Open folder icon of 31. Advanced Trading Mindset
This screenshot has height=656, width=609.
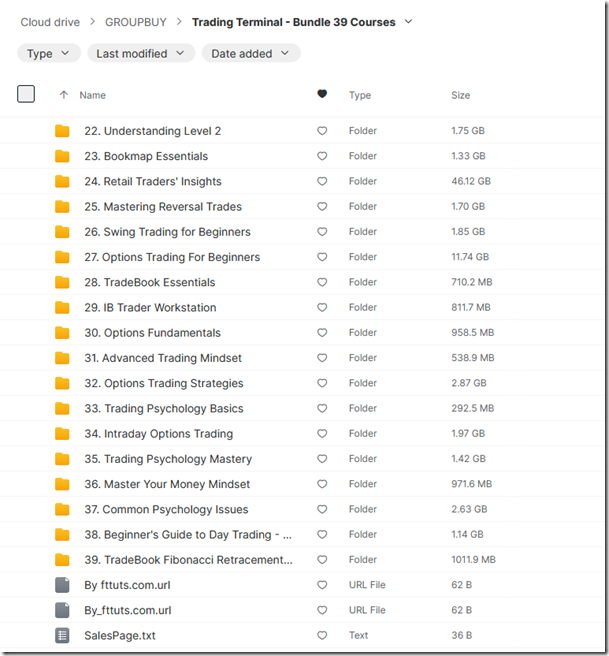pos(62,358)
